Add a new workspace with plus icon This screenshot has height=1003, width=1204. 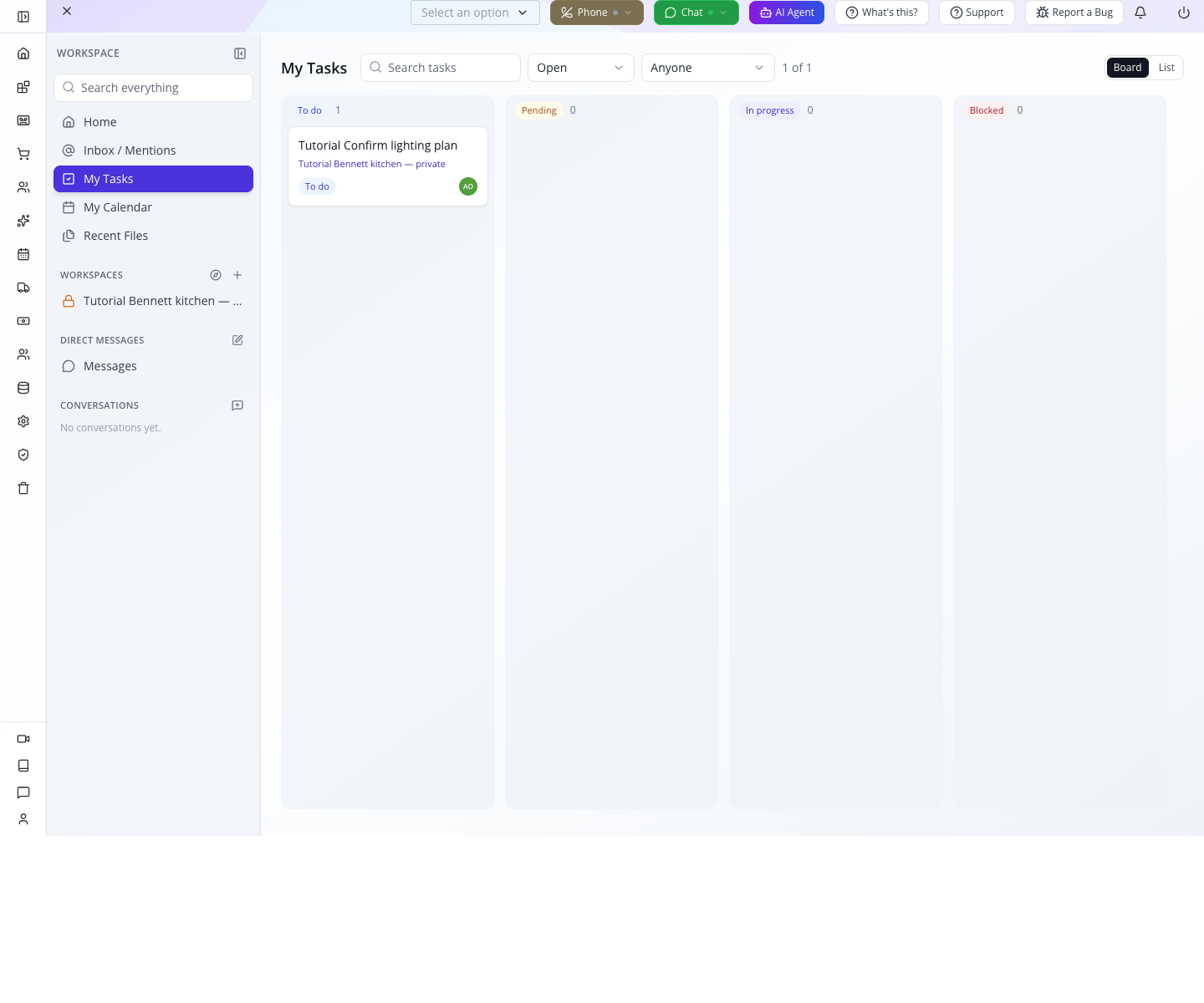(237, 275)
